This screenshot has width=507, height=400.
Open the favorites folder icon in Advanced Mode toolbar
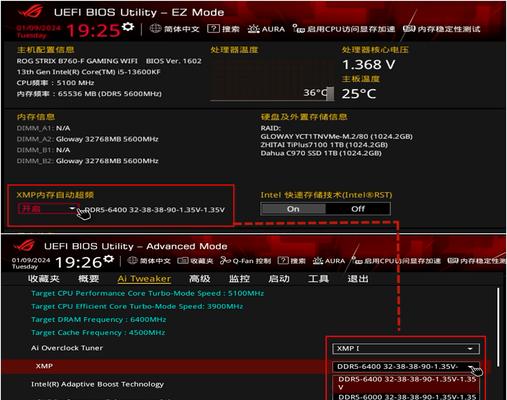click(183, 261)
